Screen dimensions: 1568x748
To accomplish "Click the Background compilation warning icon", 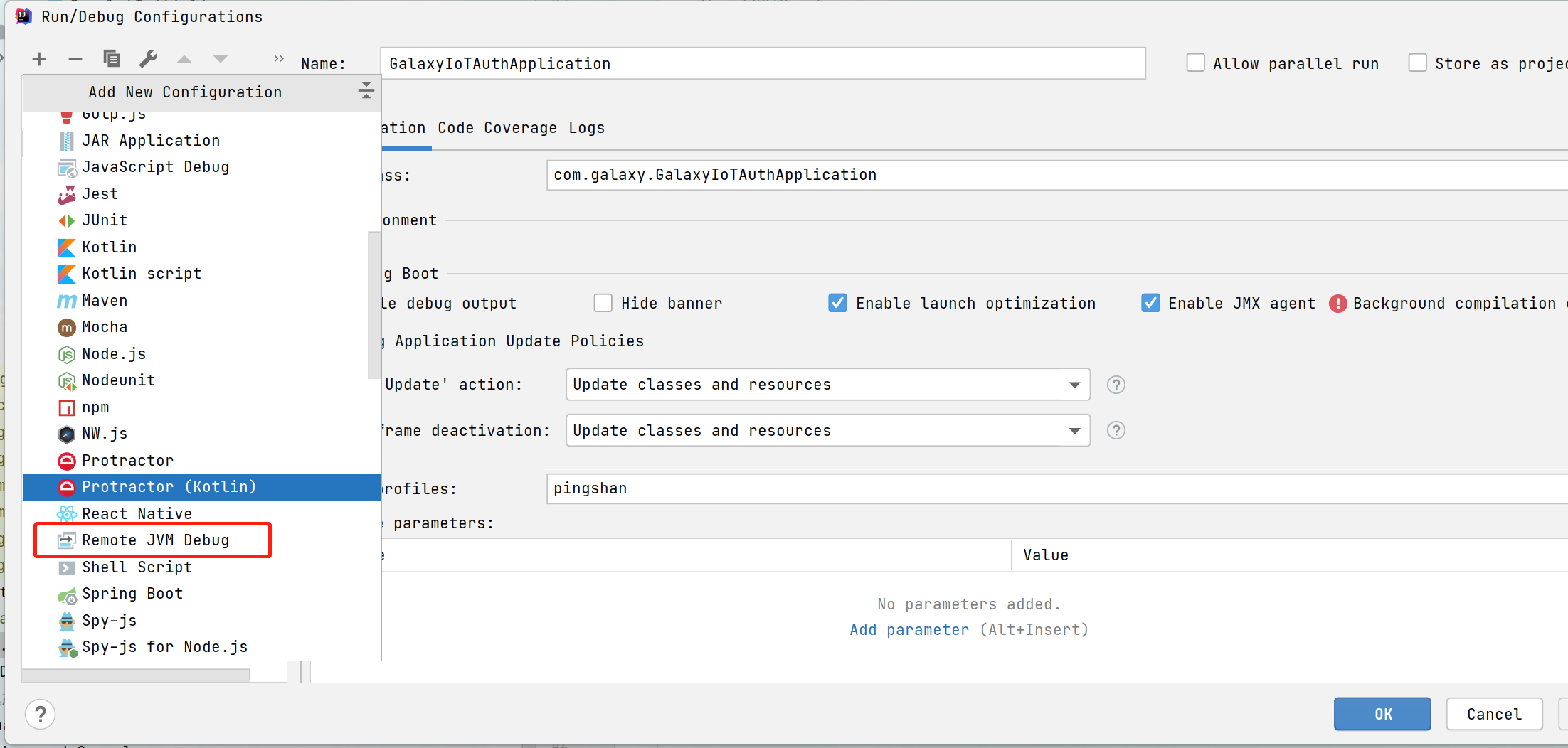I will [x=1338, y=304].
